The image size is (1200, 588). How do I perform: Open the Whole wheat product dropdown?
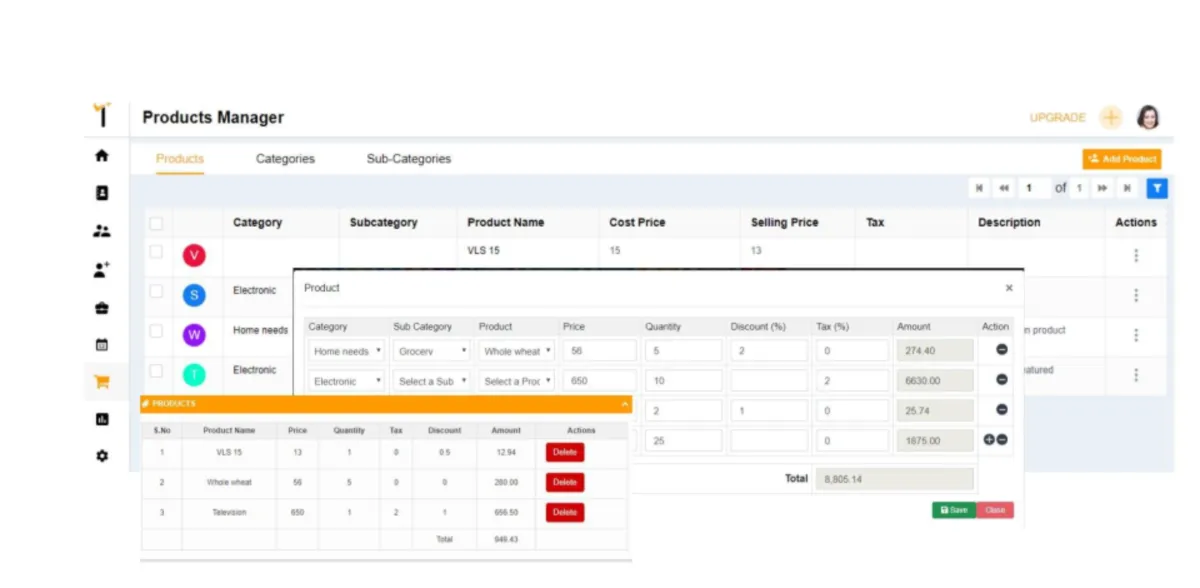point(517,351)
